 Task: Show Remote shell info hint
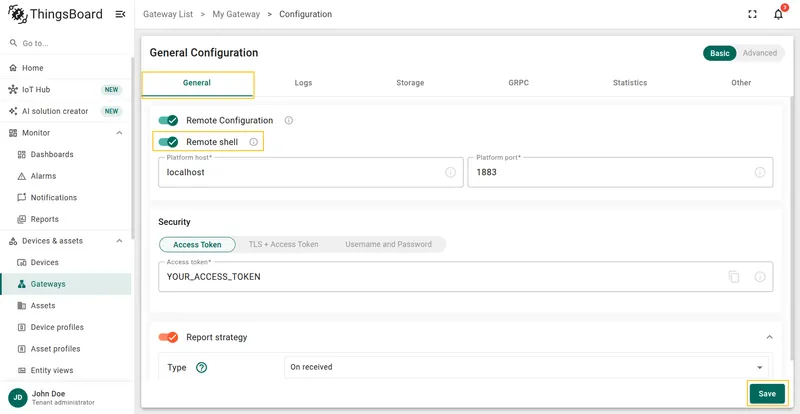click(x=254, y=142)
